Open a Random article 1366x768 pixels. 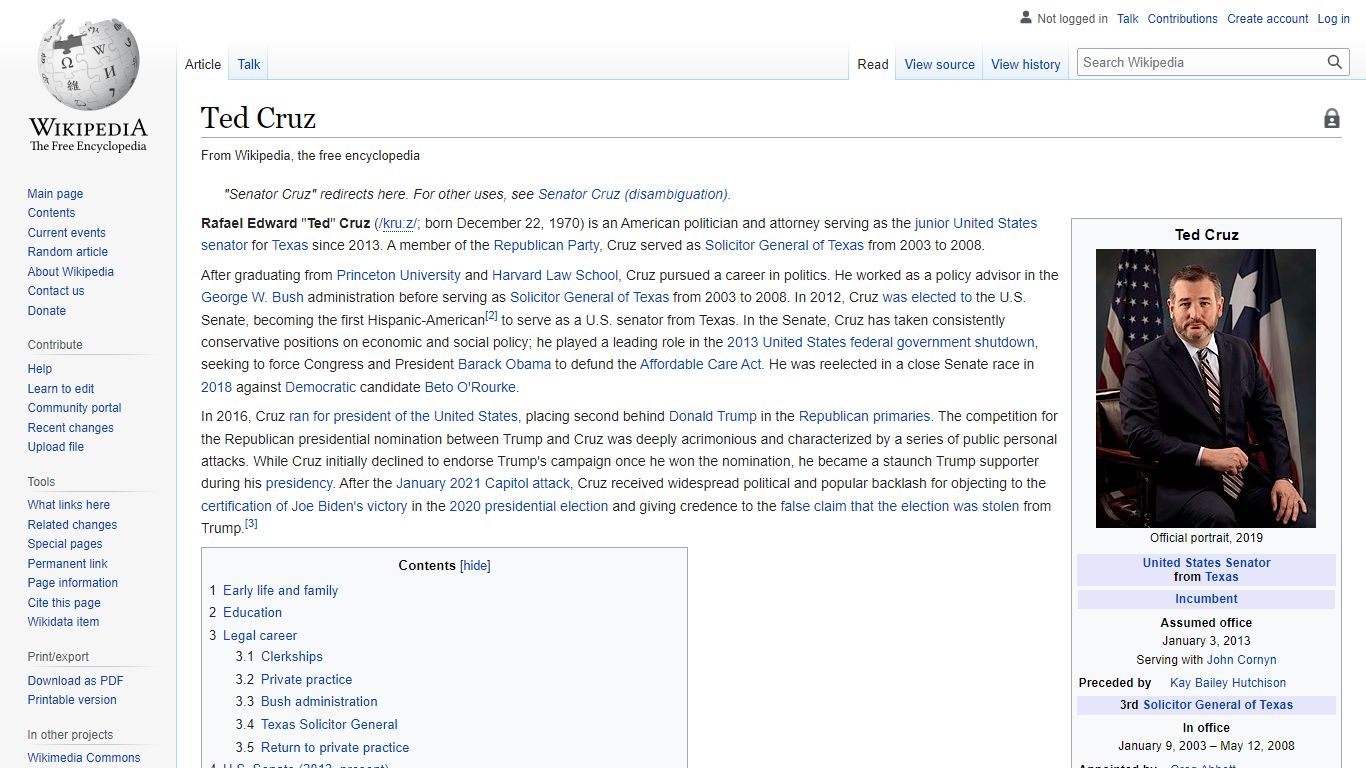point(67,252)
